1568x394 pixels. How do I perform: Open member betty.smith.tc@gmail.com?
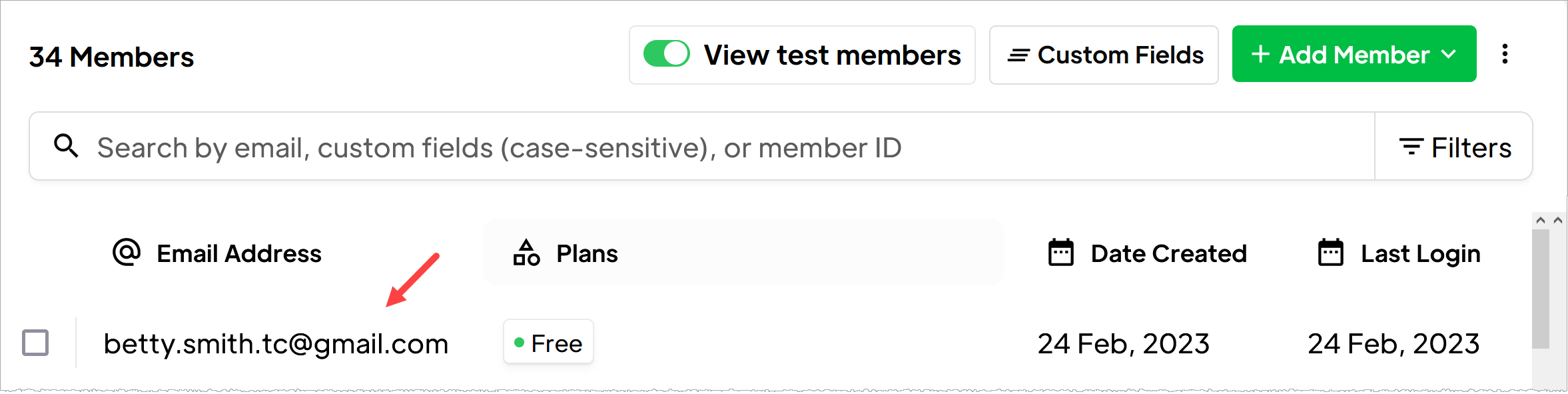[276, 344]
